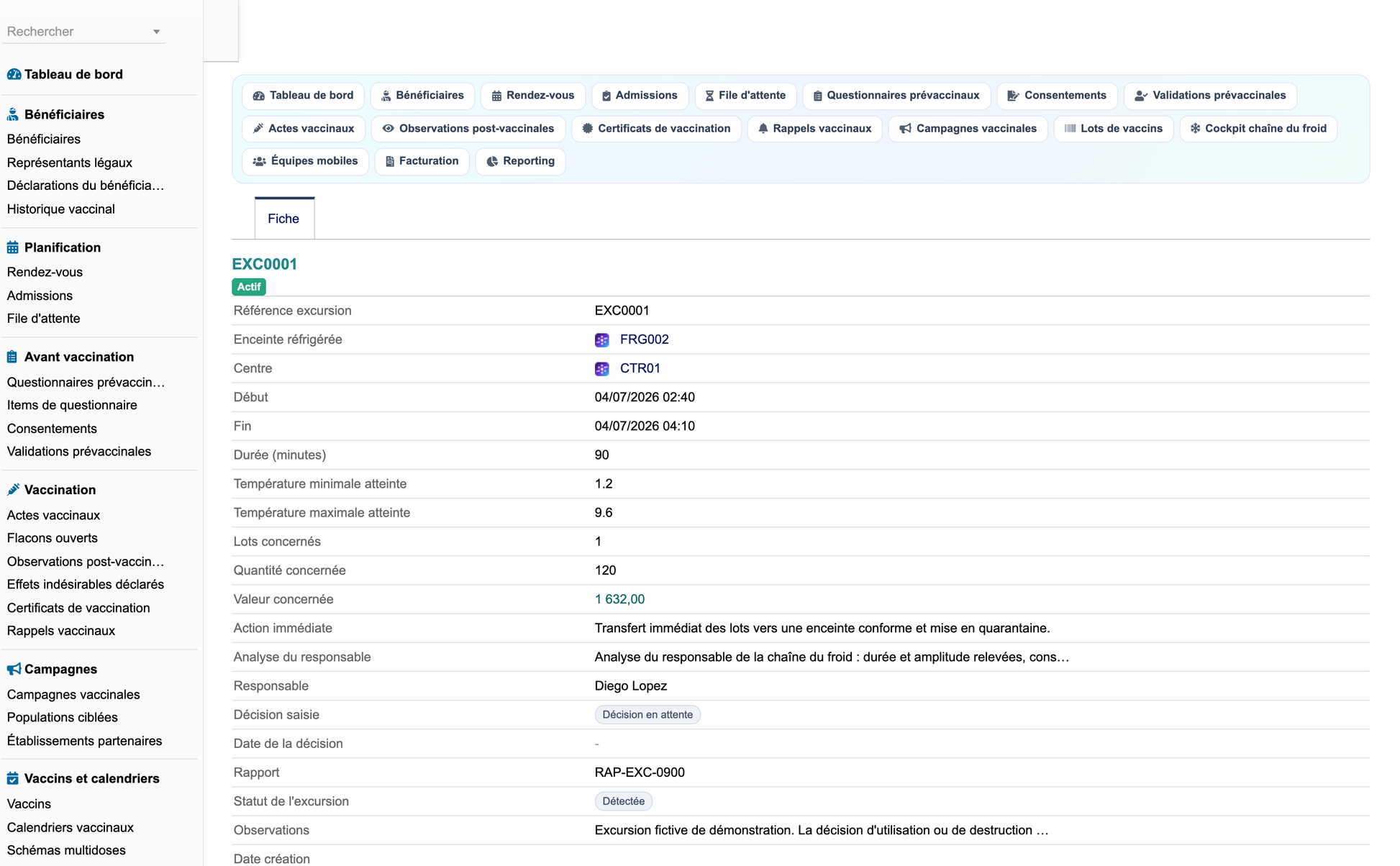Open Cockpit chaîne du froid shortcut
The image size is (1400, 866).
click(1258, 129)
